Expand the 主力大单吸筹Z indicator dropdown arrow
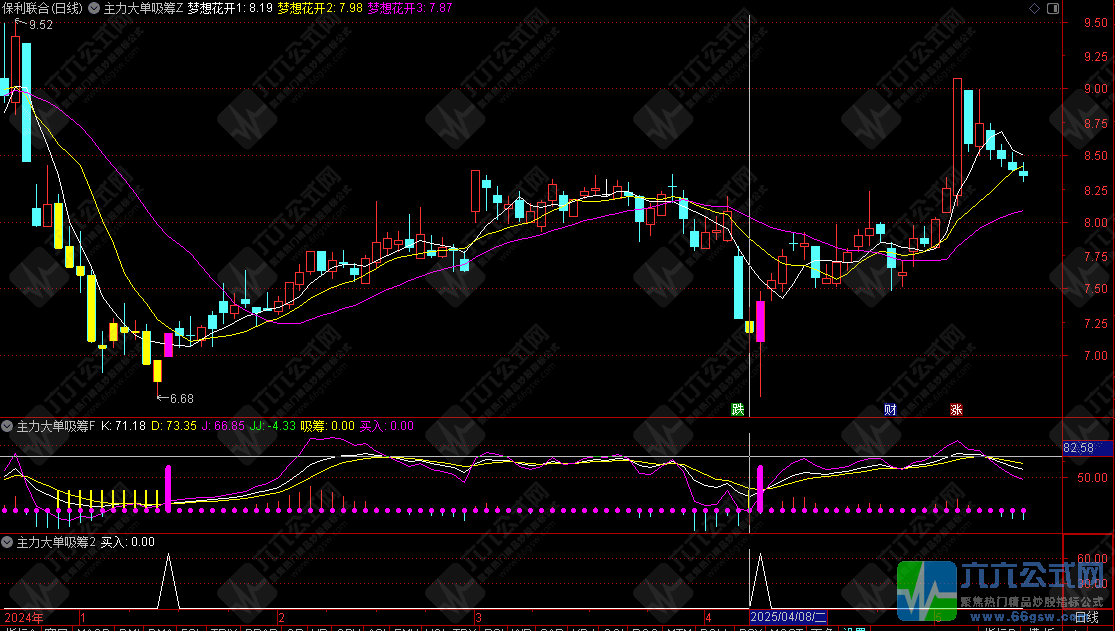Image resolution: width=1115 pixels, height=631 pixels. pos(96,7)
